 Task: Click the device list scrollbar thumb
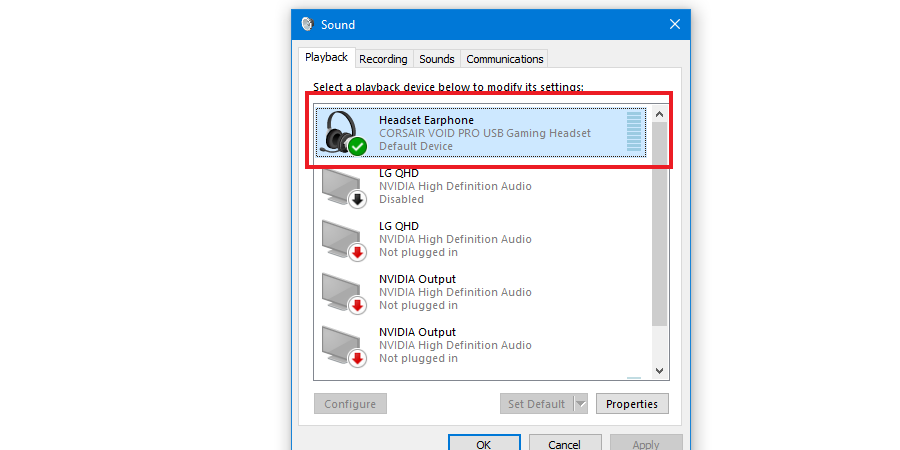pos(660,224)
